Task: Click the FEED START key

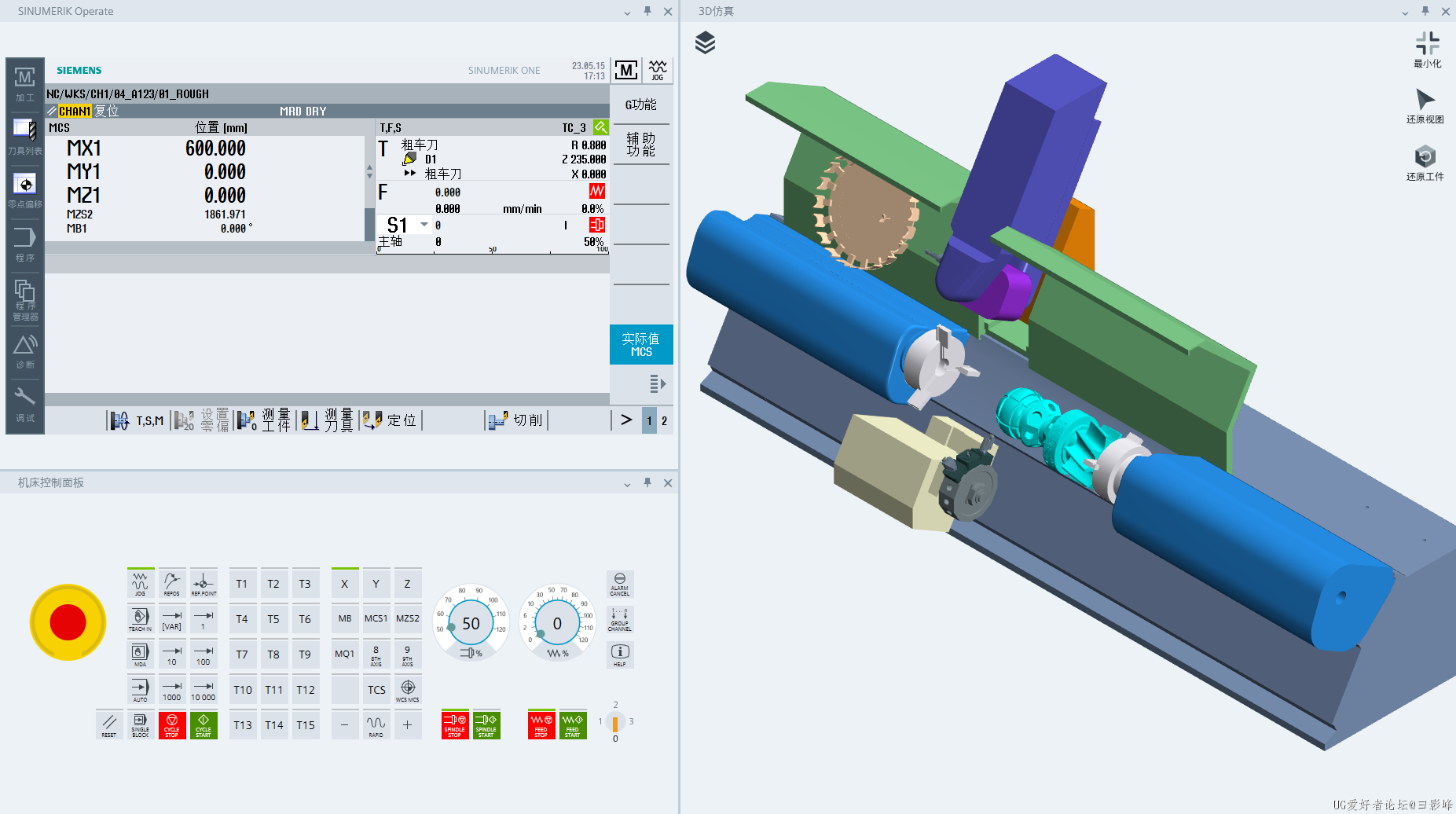Action: (573, 725)
